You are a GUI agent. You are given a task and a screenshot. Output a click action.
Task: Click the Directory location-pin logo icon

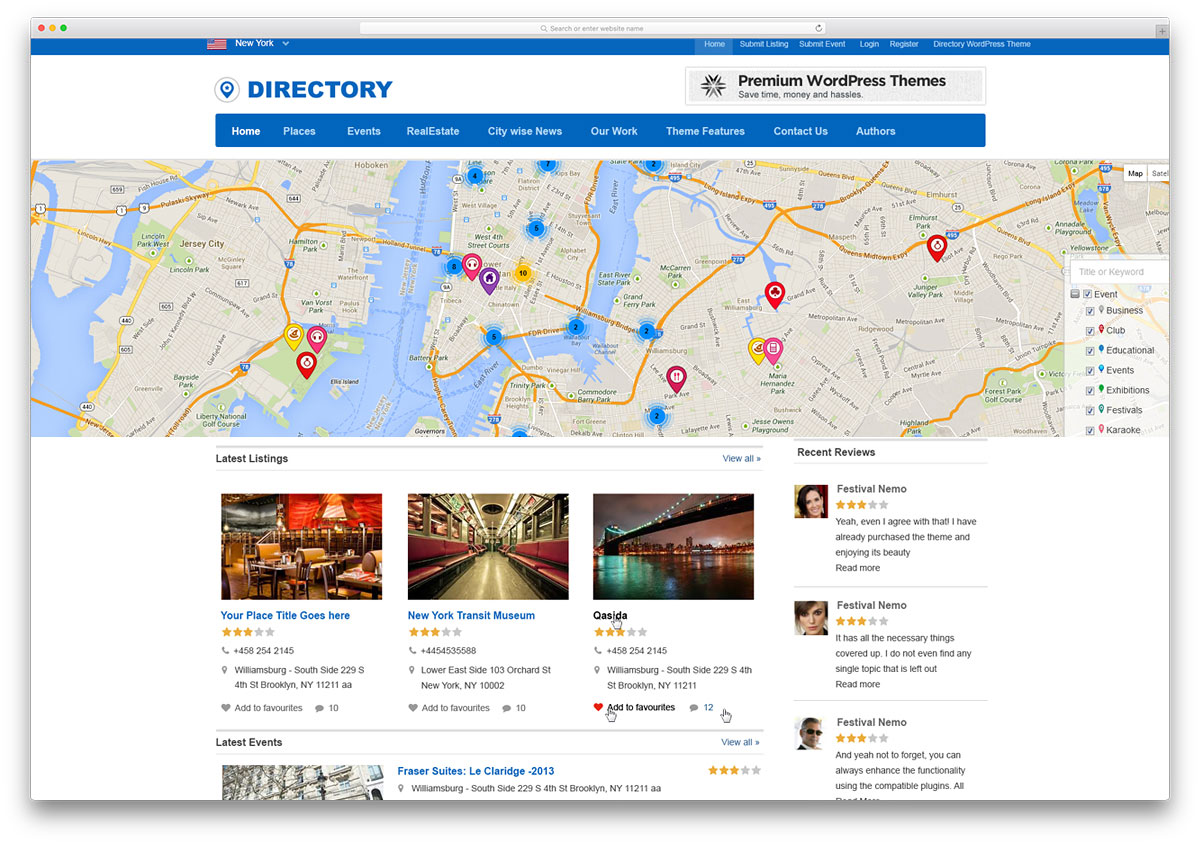[x=227, y=90]
